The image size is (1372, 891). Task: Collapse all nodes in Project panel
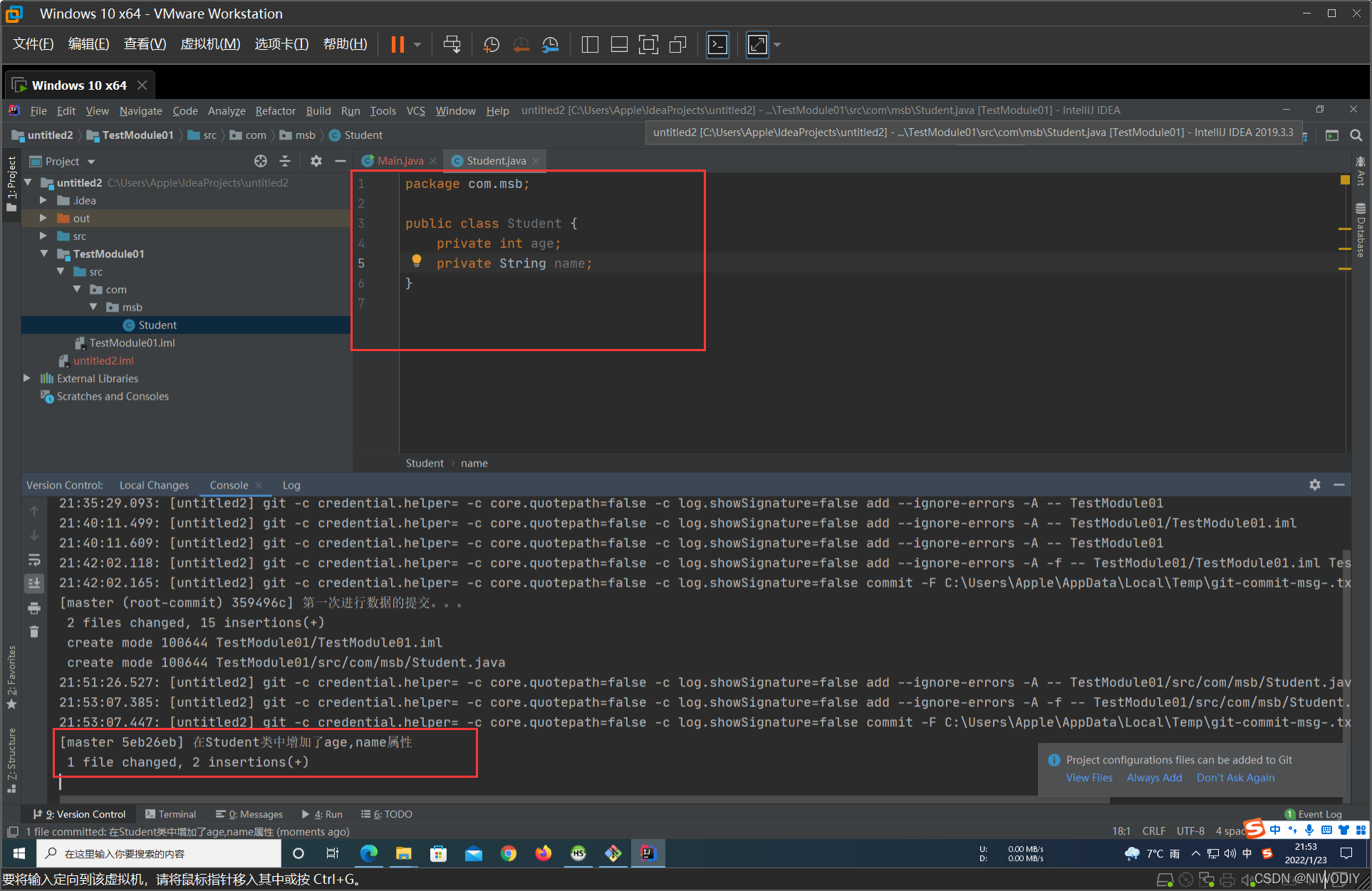pos(285,161)
